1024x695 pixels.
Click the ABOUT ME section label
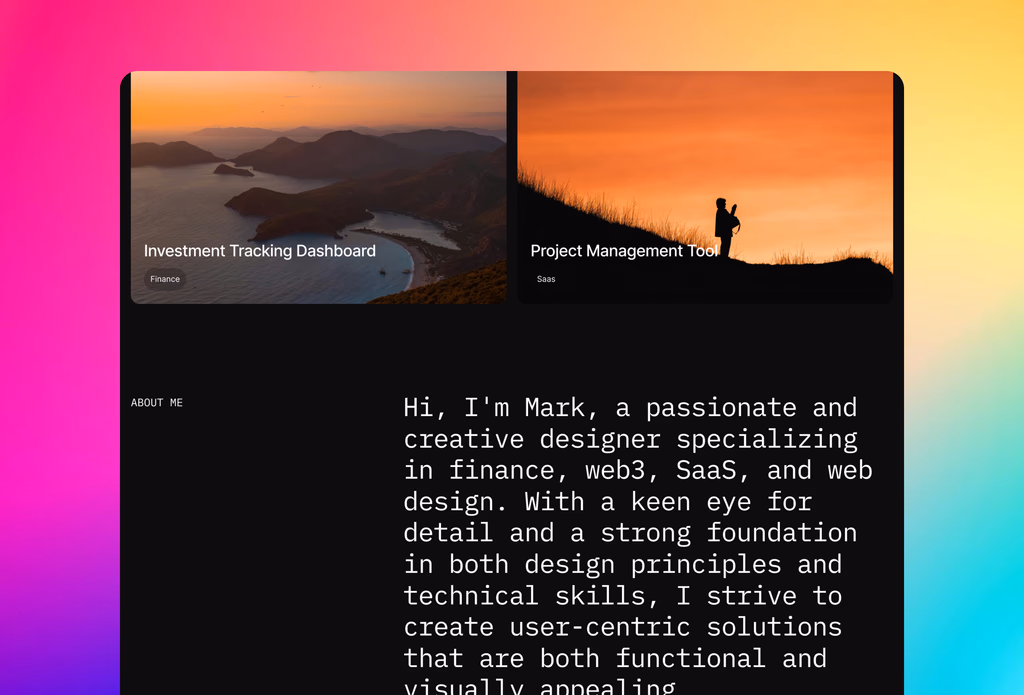tap(157, 402)
